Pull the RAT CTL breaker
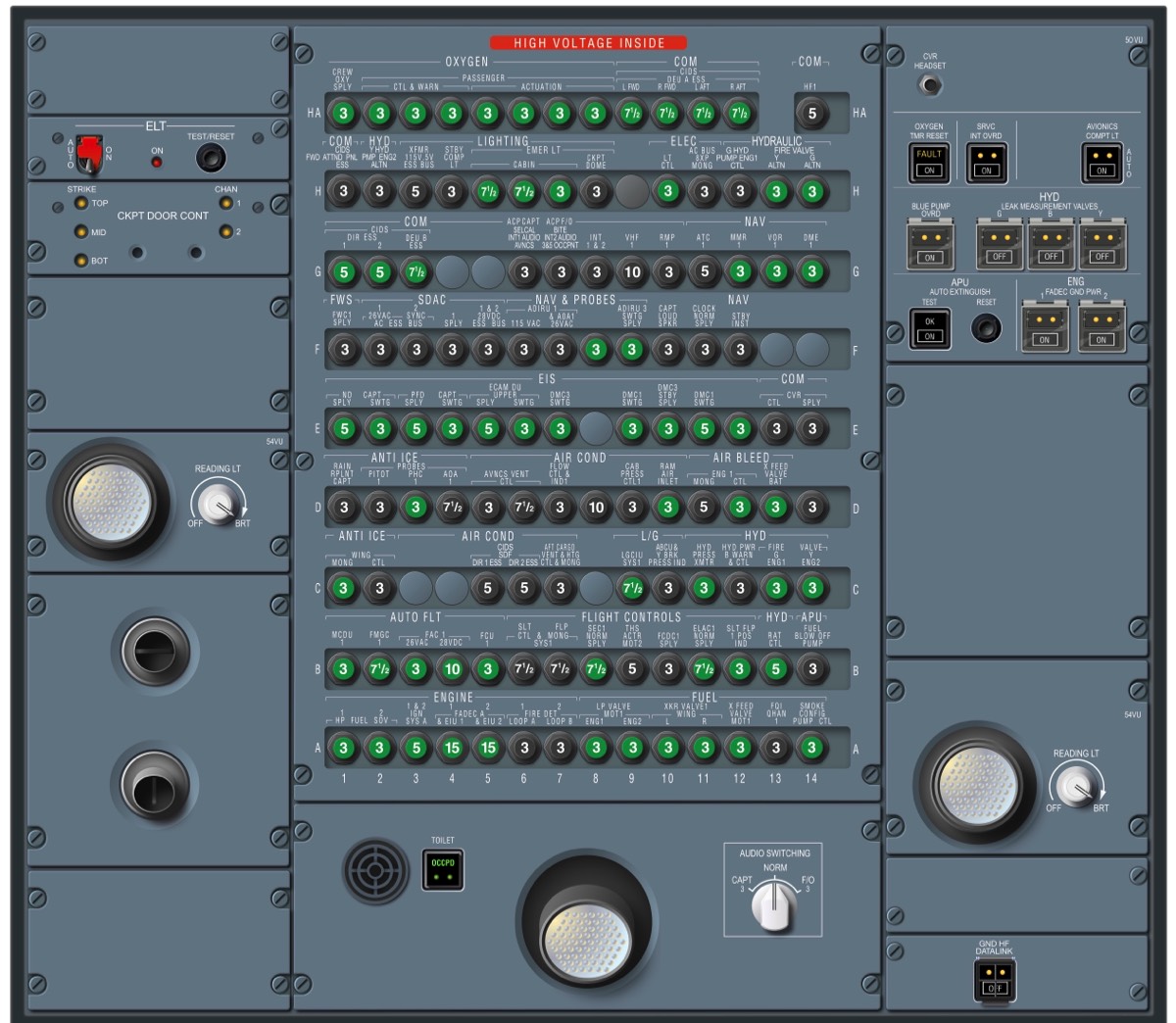The image size is (1176, 1023). coord(776,669)
